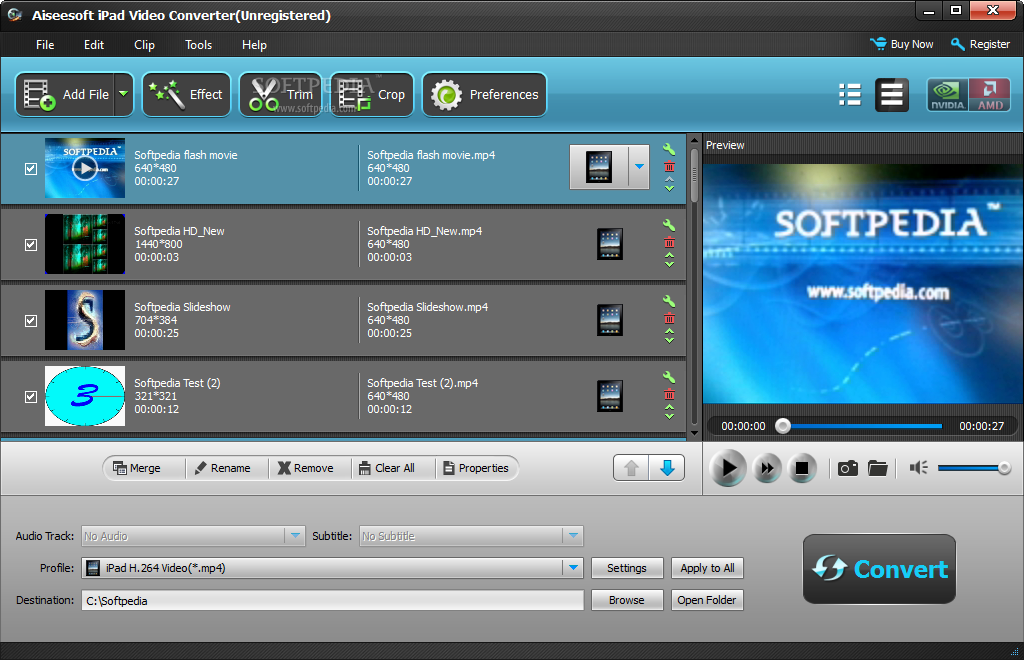The width and height of the screenshot is (1024, 660).
Task: Open the Tools menu
Action: 199,44
